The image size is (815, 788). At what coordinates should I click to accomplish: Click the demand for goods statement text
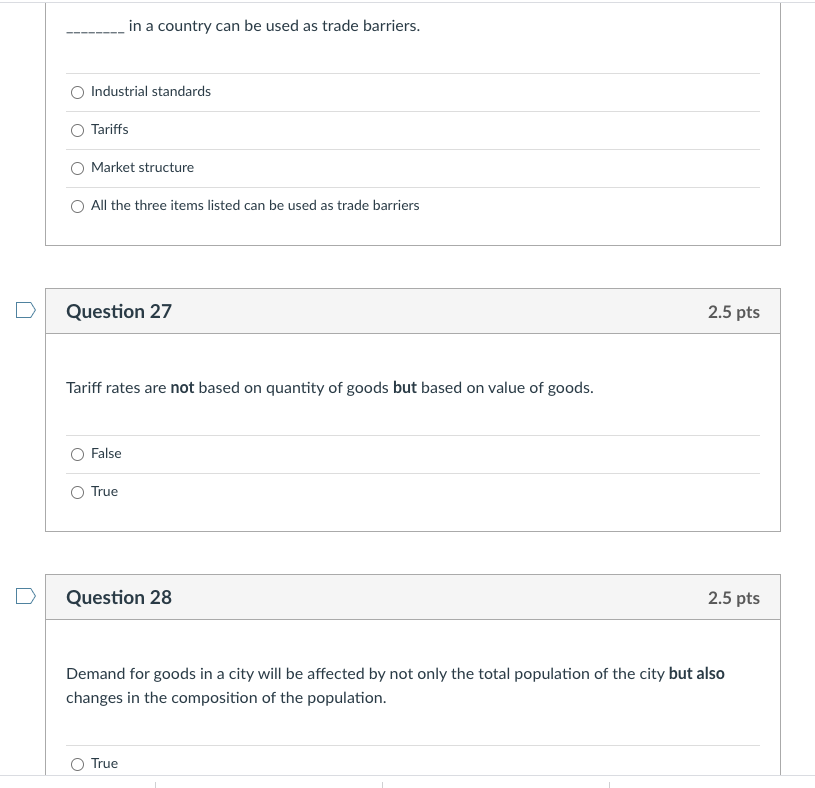tap(395, 685)
